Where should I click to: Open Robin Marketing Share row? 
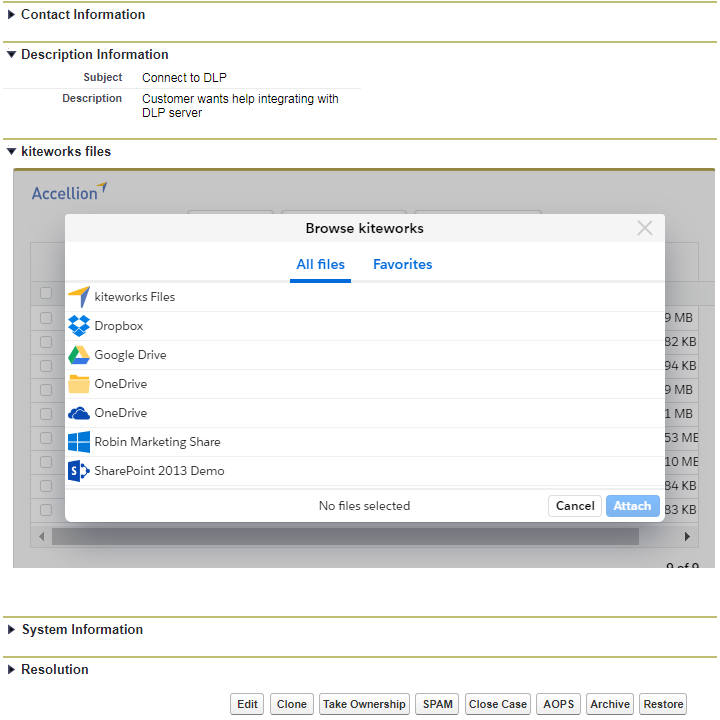tap(365, 442)
